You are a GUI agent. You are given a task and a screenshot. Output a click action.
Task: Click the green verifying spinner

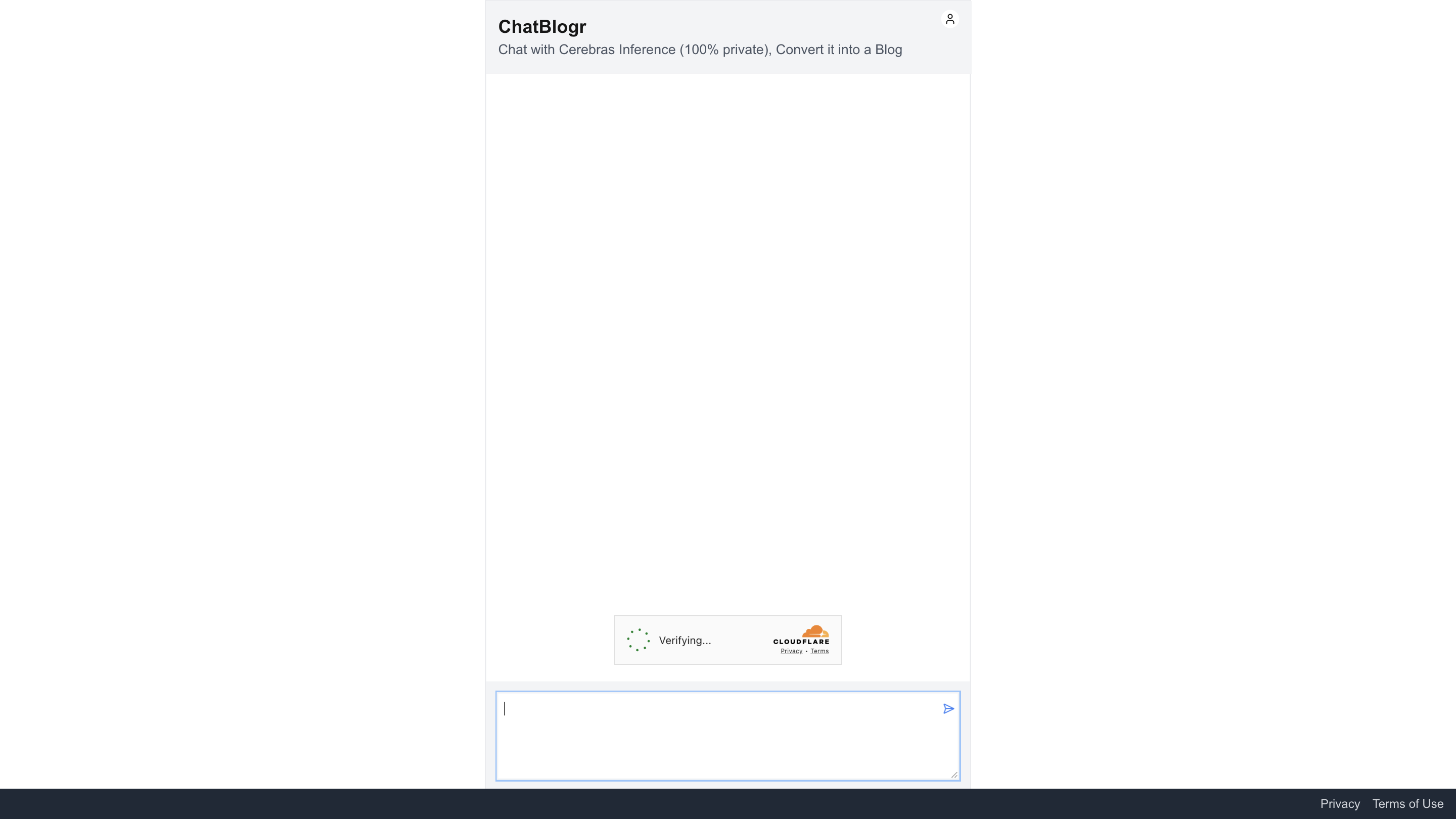[x=638, y=640]
